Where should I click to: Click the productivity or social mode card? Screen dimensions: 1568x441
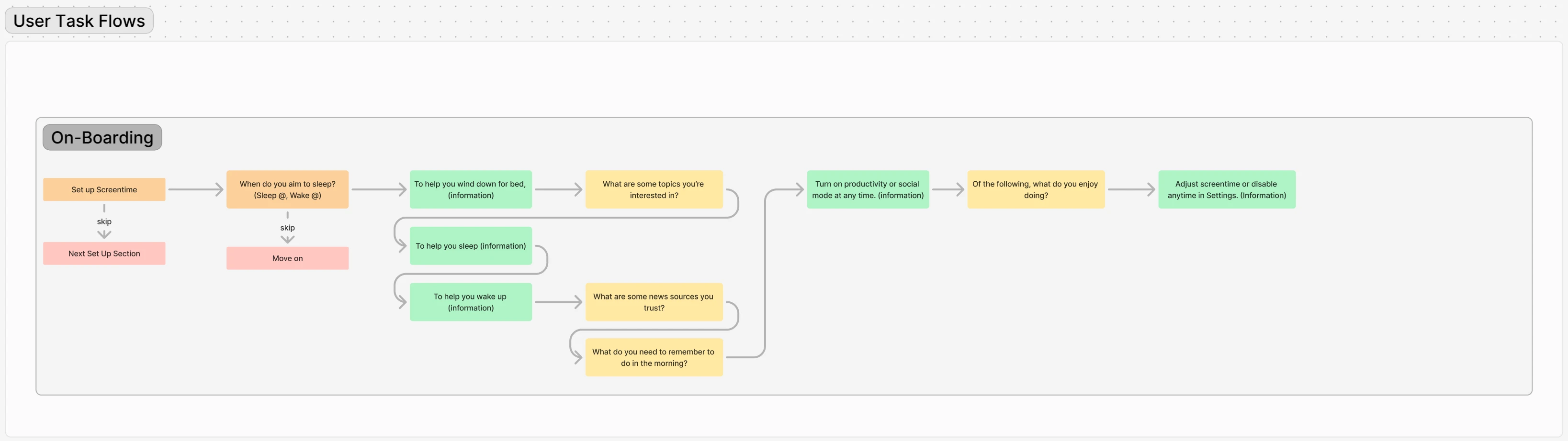click(868, 190)
